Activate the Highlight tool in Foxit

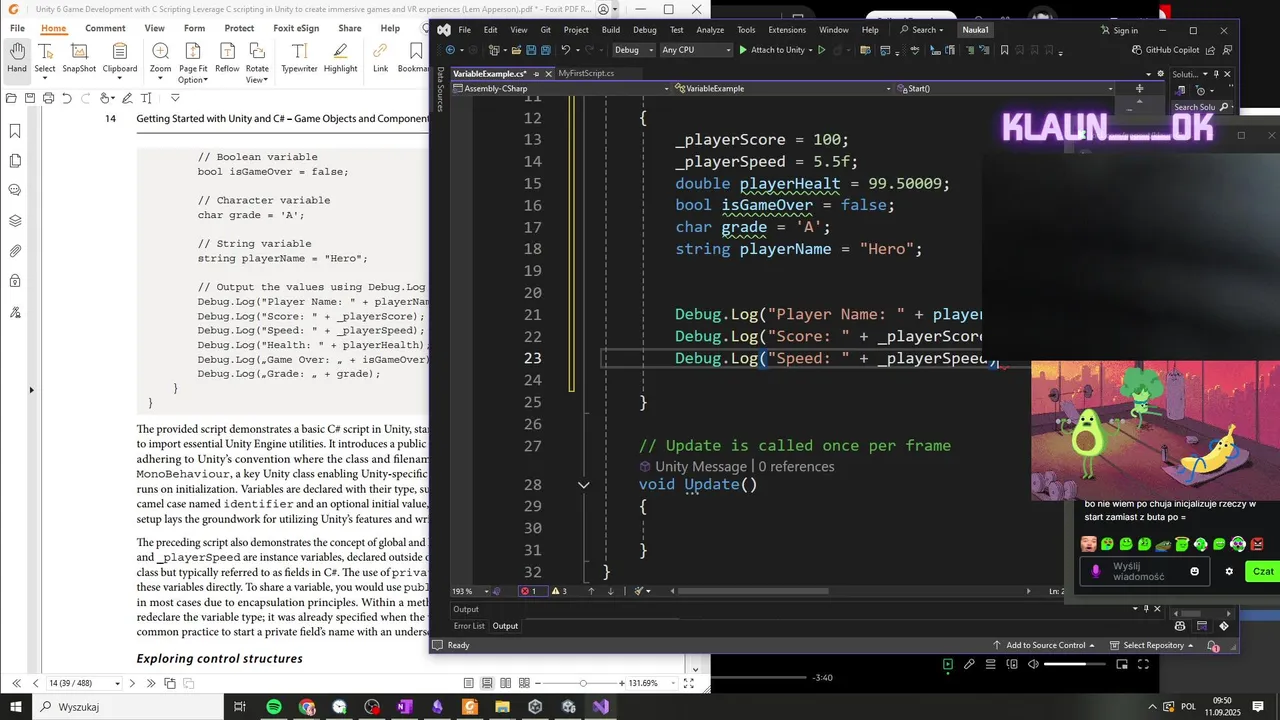pos(340,58)
